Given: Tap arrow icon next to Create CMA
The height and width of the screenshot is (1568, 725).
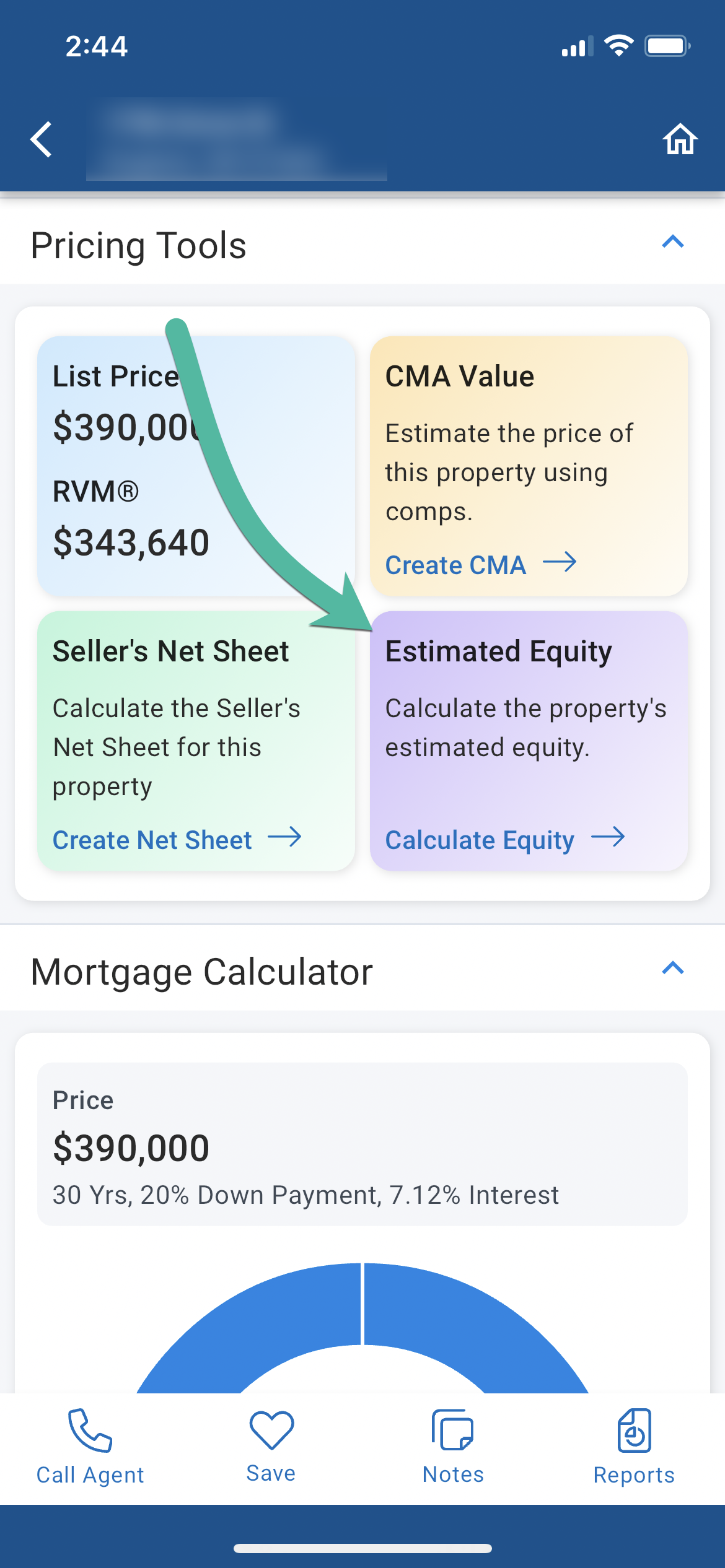Looking at the screenshot, I should [x=560, y=562].
